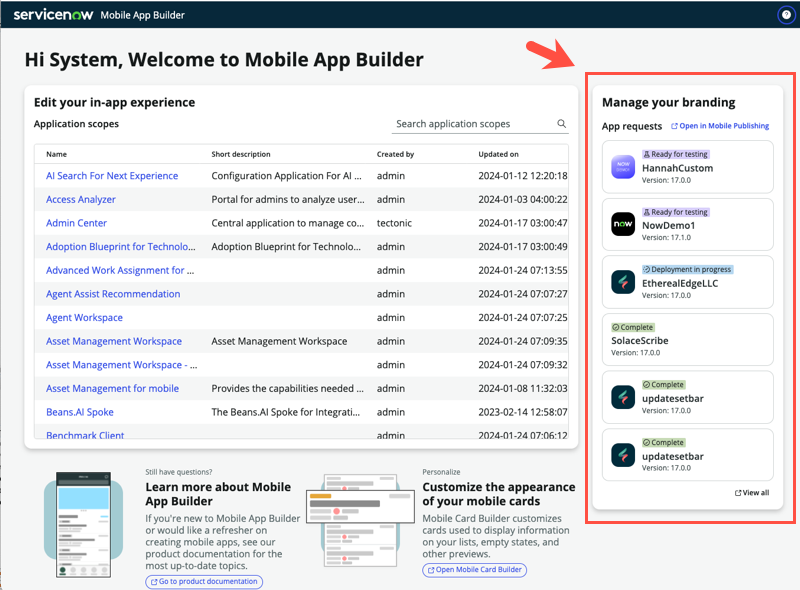The image size is (800, 590).
Task: Click View all app requests
Action: [752, 493]
